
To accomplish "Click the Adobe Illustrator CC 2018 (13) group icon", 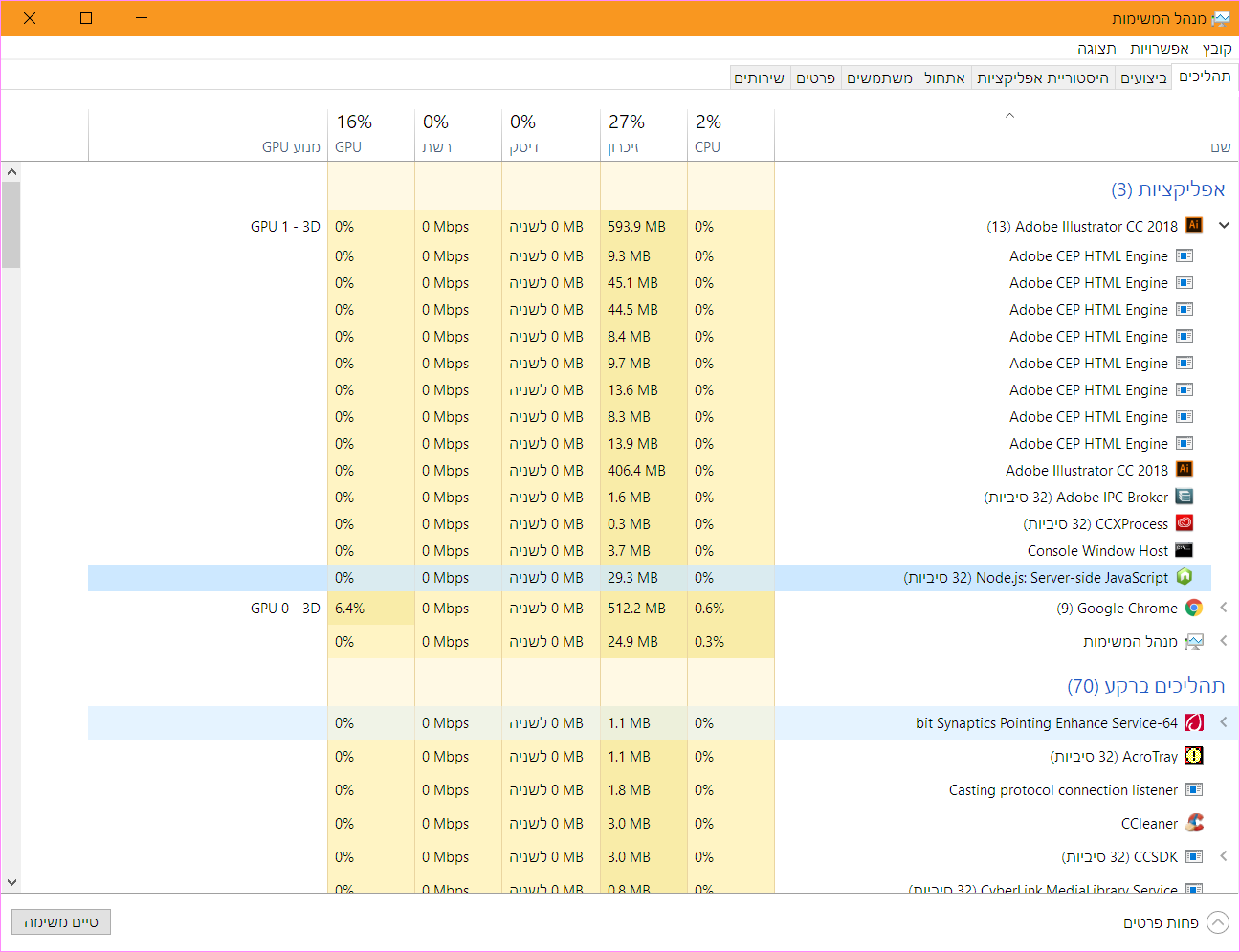I will (1193, 226).
